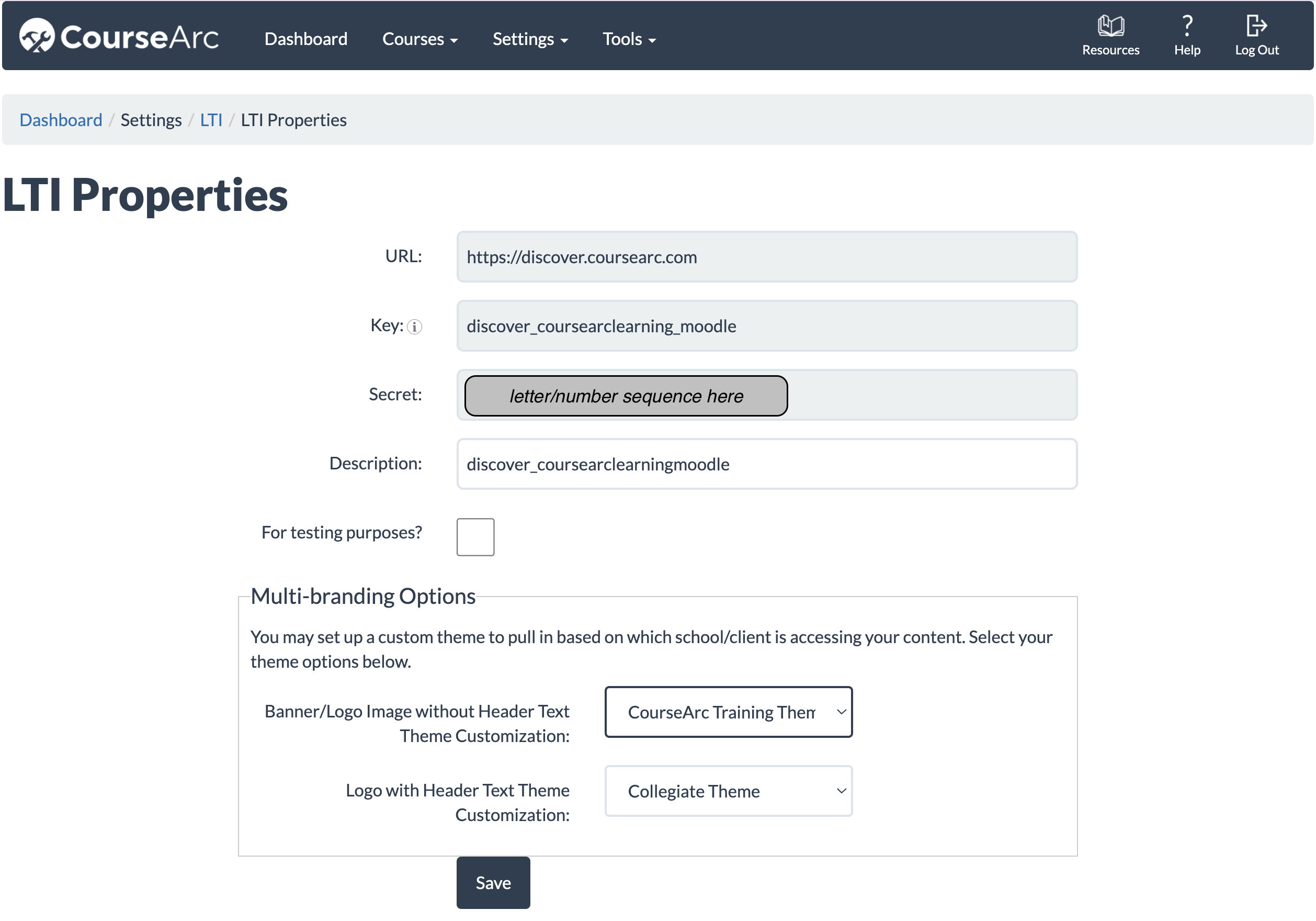Click the info icon beside Key
1316x921 pixels.
pyautogui.click(x=414, y=328)
